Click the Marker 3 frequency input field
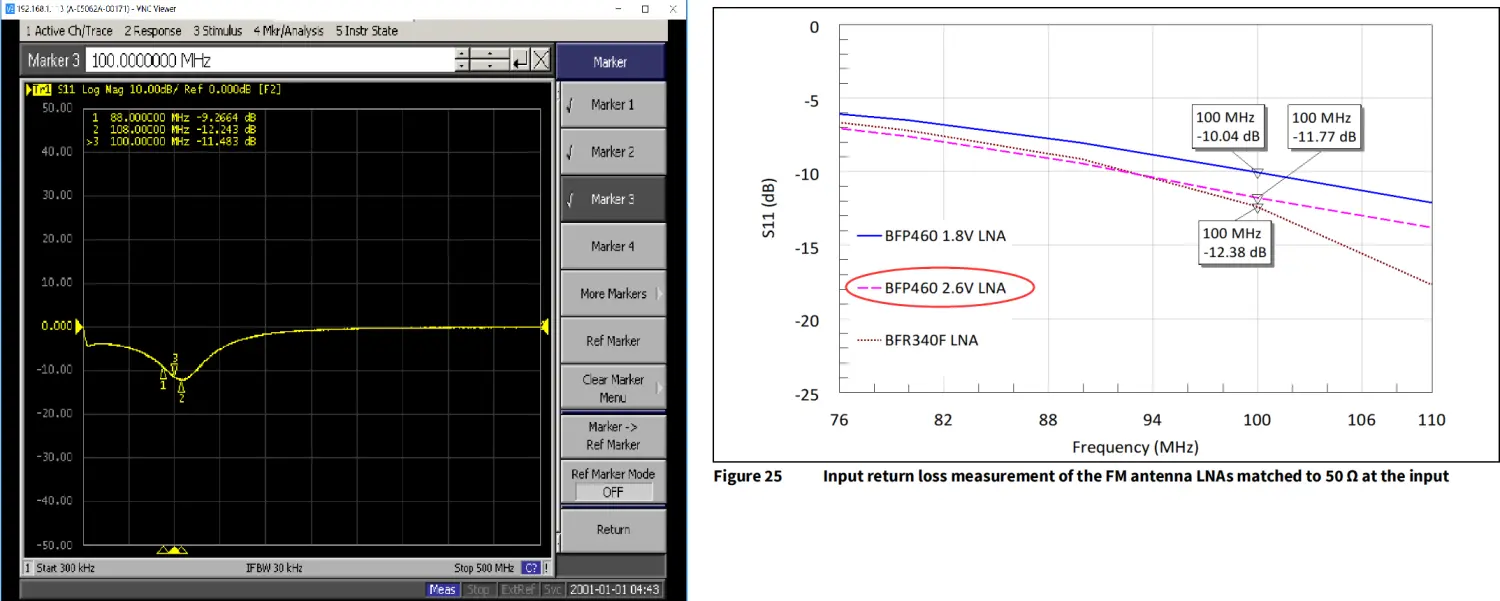The width and height of the screenshot is (1500, 601). 270,61
